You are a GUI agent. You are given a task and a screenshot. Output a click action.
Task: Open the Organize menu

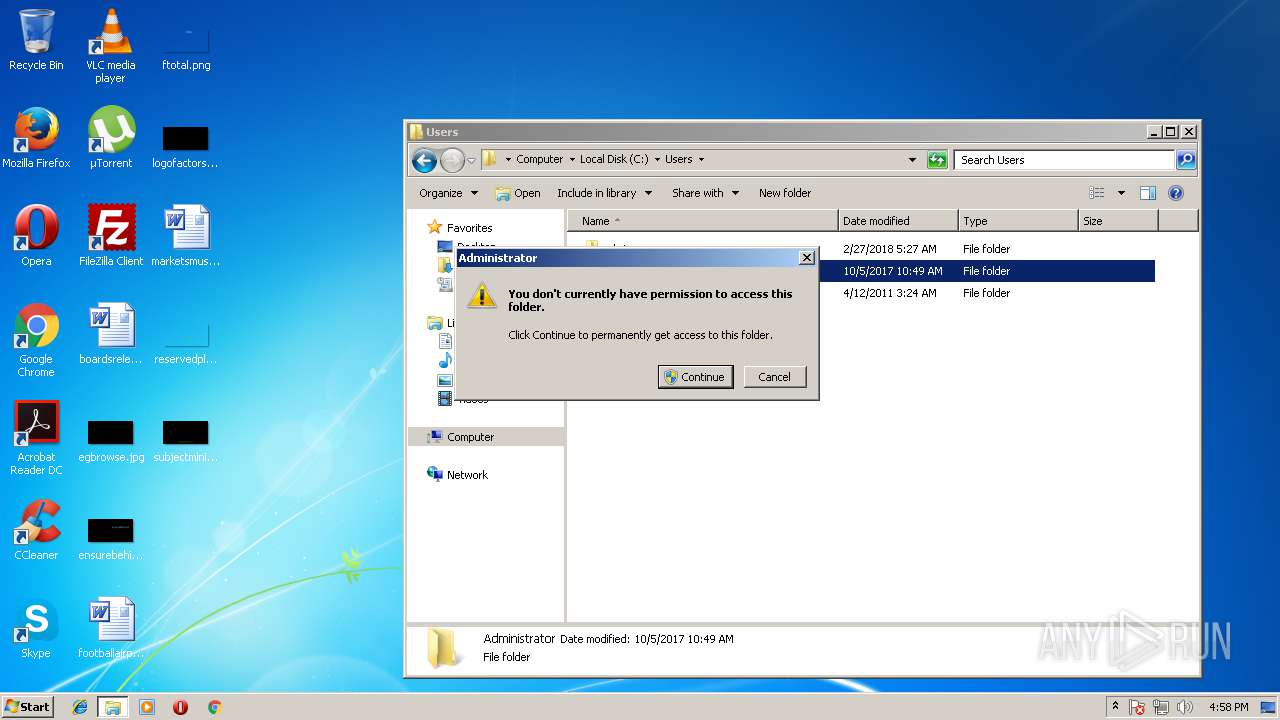(x=448, y=193)
